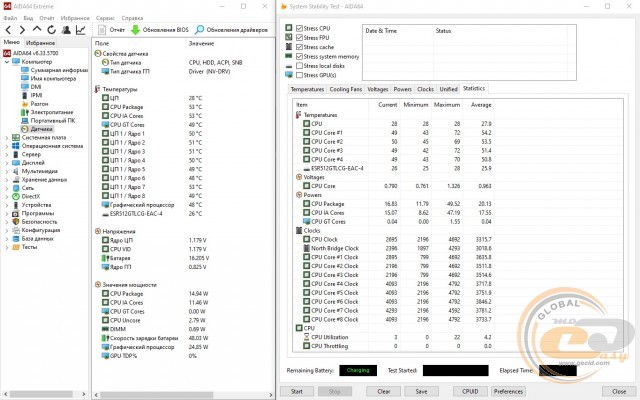Expand the Сервер tree node
This screenshot has width=640, height=400.
tap(7, 154)
